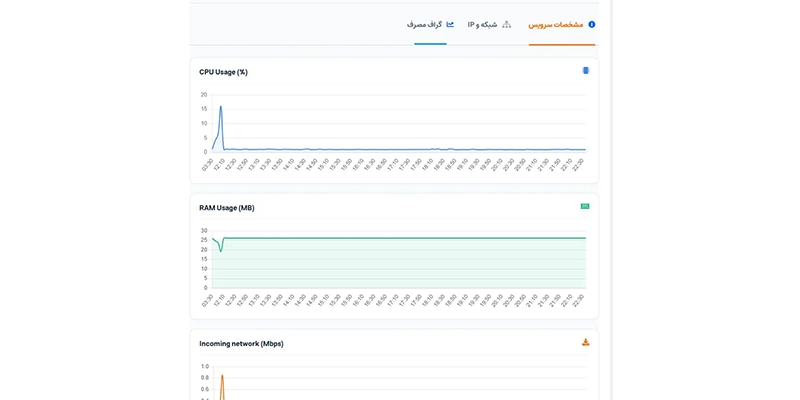Image resolution: width=800 pixels, height=400 pixels.
Task: Click the green filled area of RAM chart
Action: point(399,263)
